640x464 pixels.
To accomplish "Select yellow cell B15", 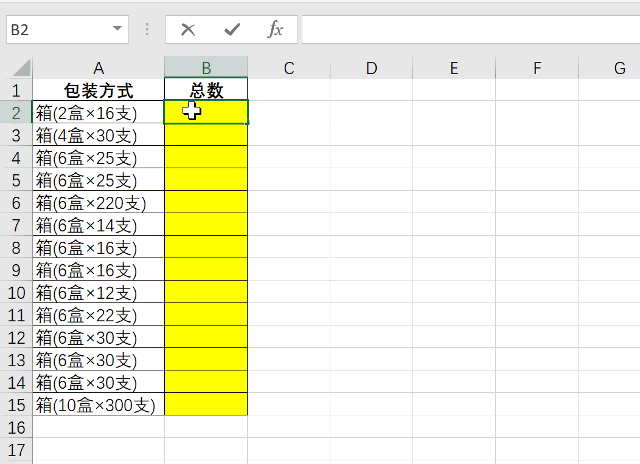I will tap(206, 404).
